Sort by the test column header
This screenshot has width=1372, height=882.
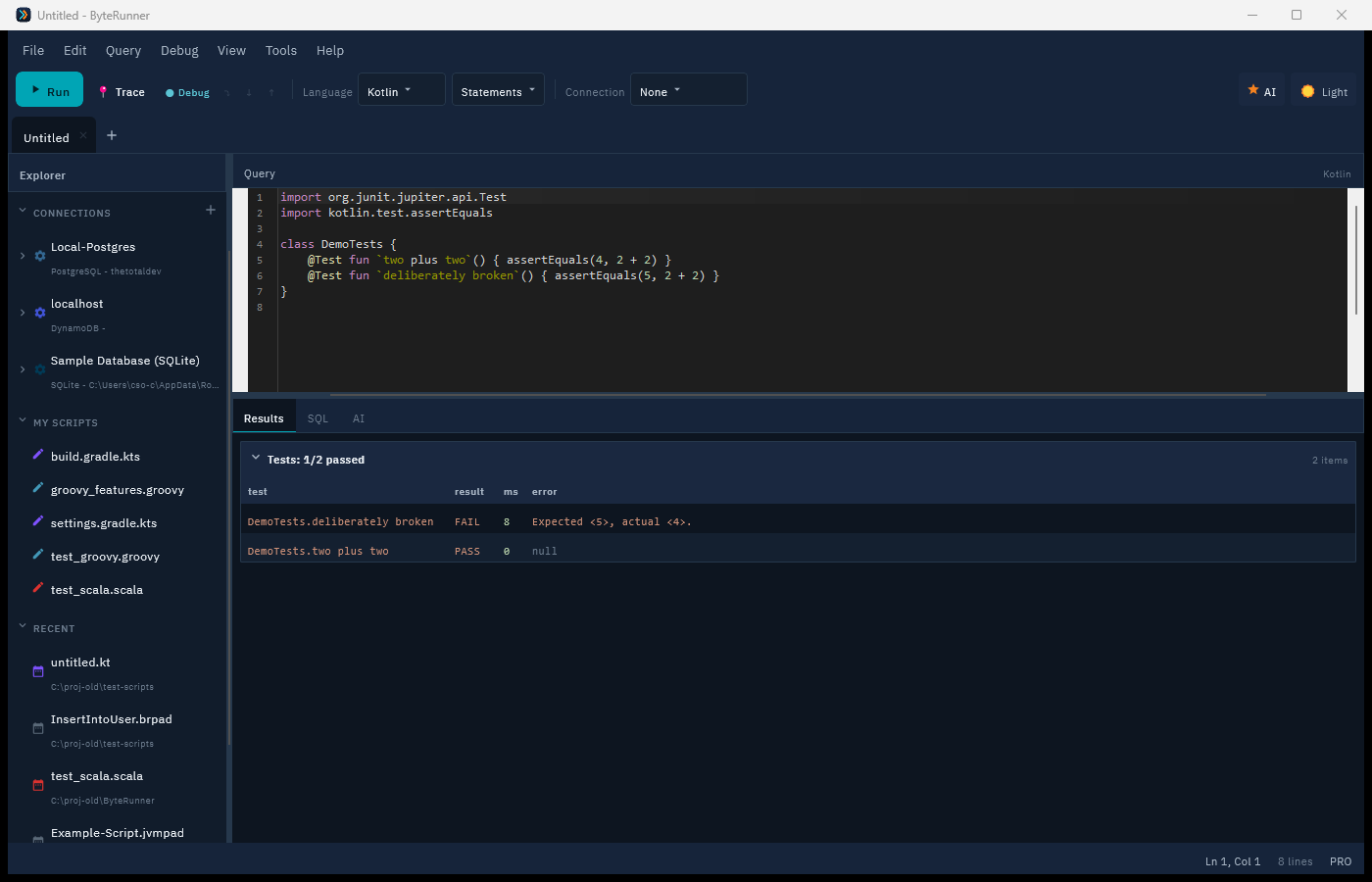[x=258, y=492]
